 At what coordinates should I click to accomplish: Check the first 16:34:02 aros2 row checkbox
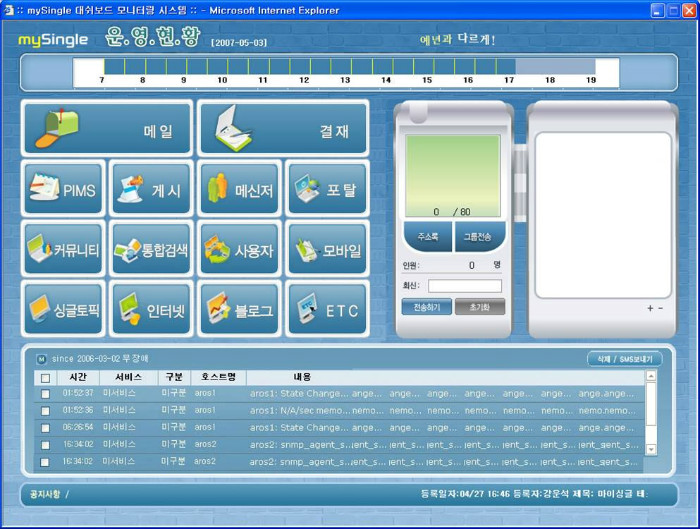click(x=46, y=445)
